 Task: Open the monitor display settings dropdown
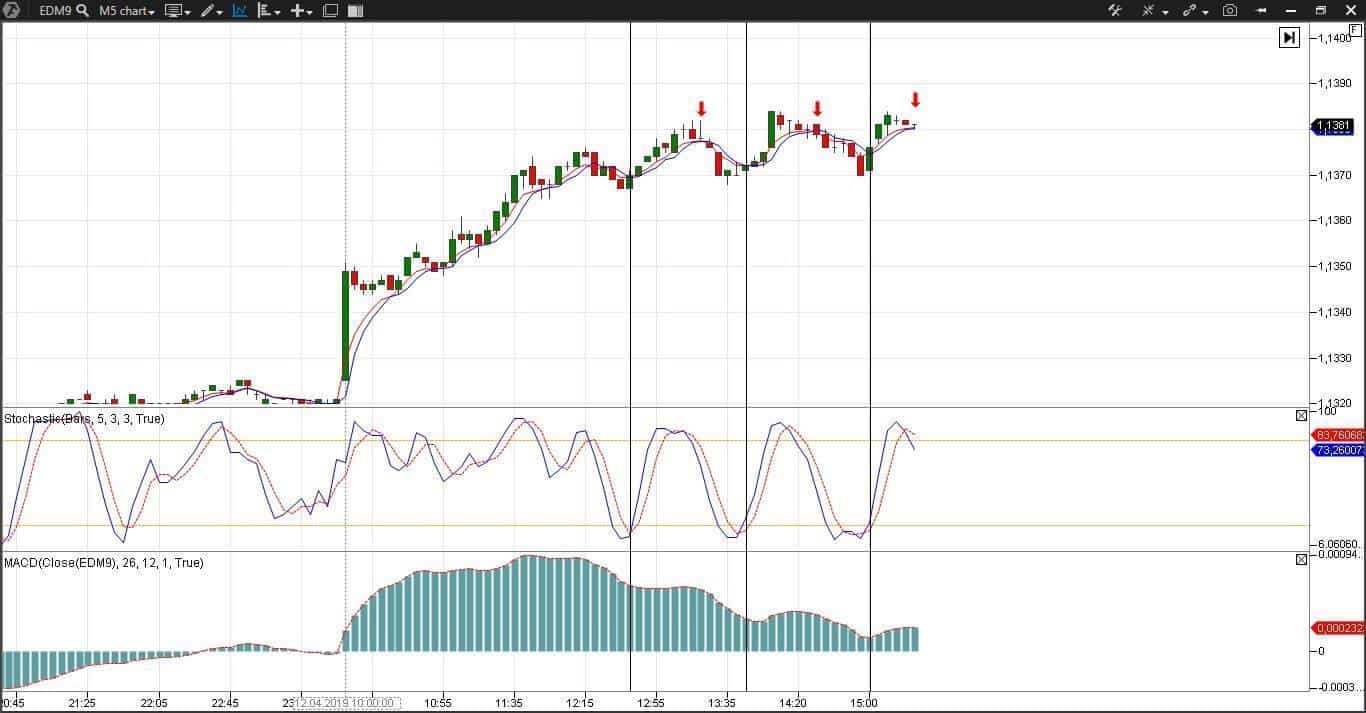176,11
